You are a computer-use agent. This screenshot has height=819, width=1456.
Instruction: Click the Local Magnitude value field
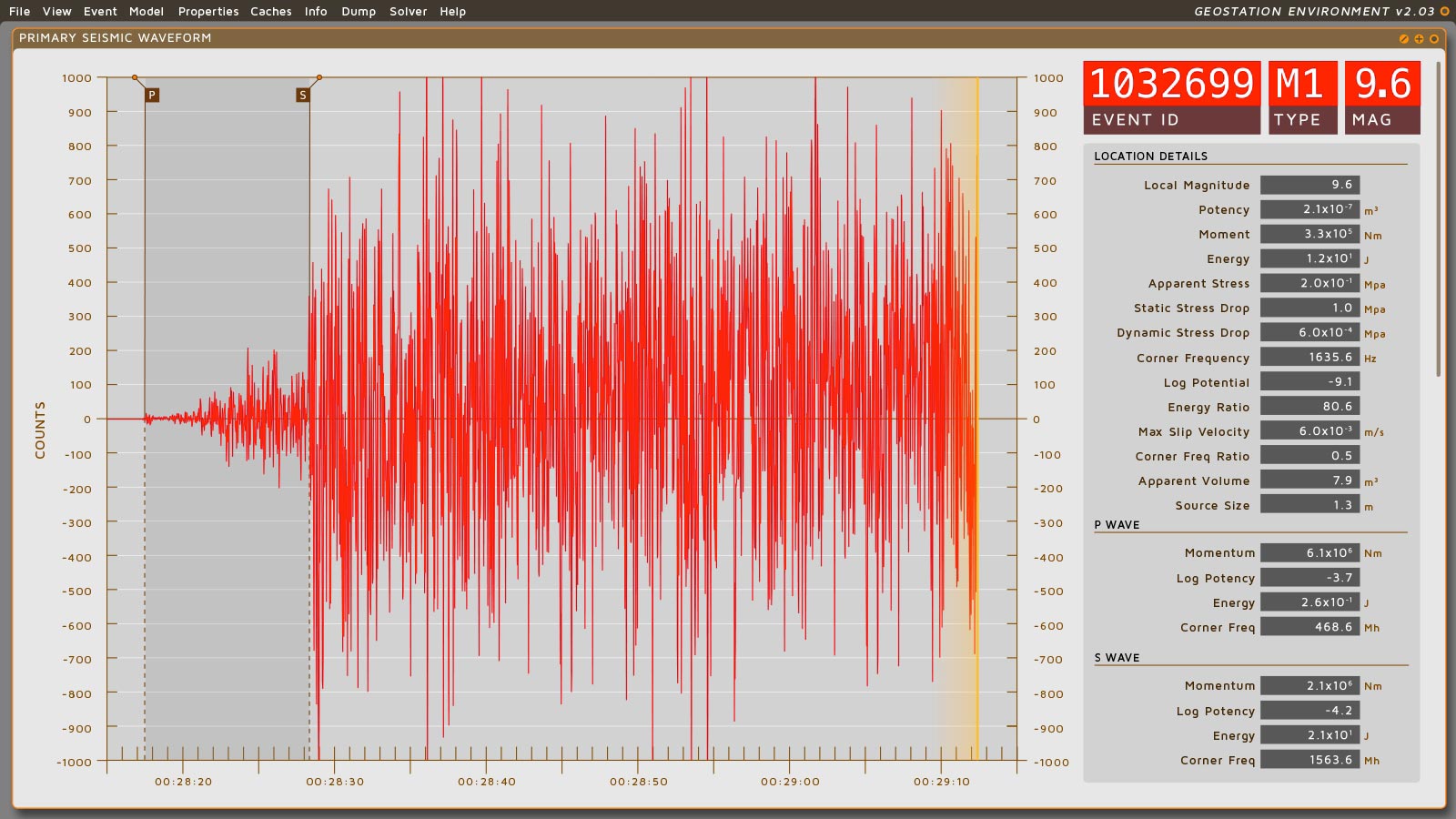click(1309, 185)
